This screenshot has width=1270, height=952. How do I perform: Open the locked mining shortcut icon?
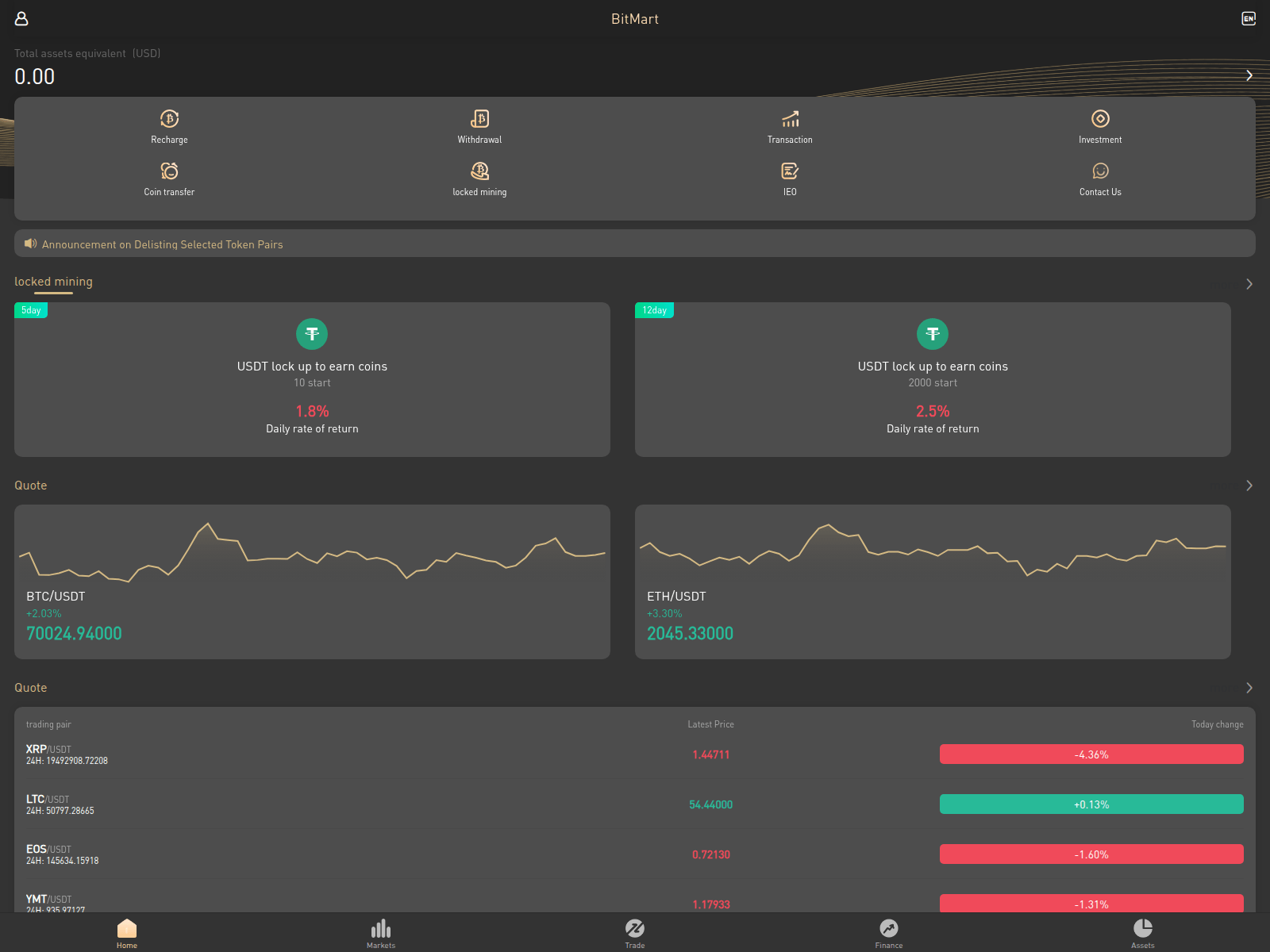point(479,171)
